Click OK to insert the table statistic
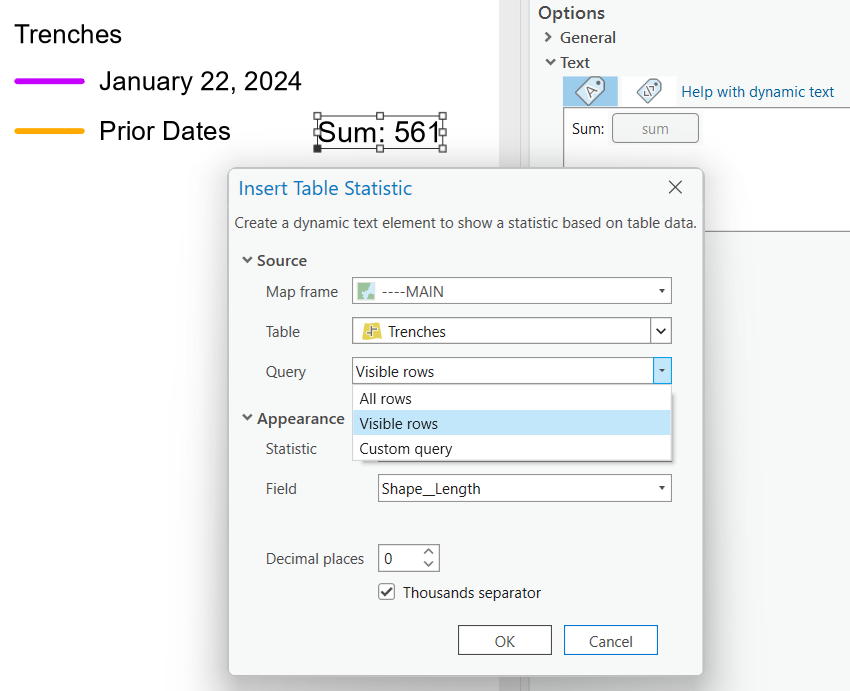 (x=504, y=640)
